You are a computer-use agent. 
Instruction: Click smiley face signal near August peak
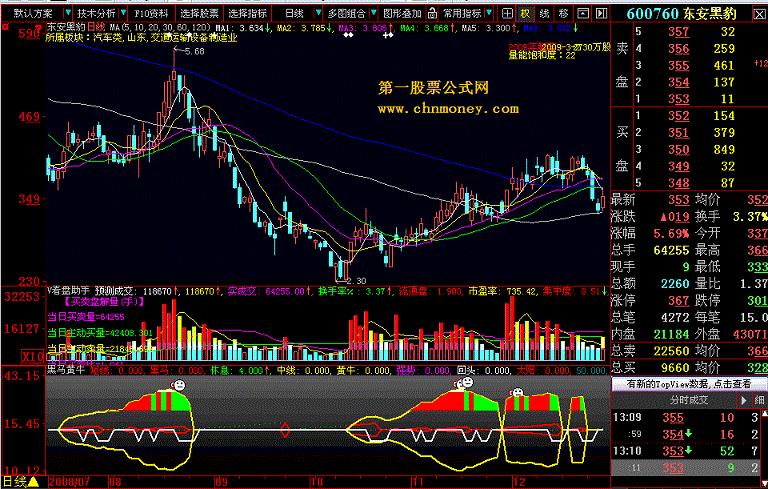(x=180, y=385)
